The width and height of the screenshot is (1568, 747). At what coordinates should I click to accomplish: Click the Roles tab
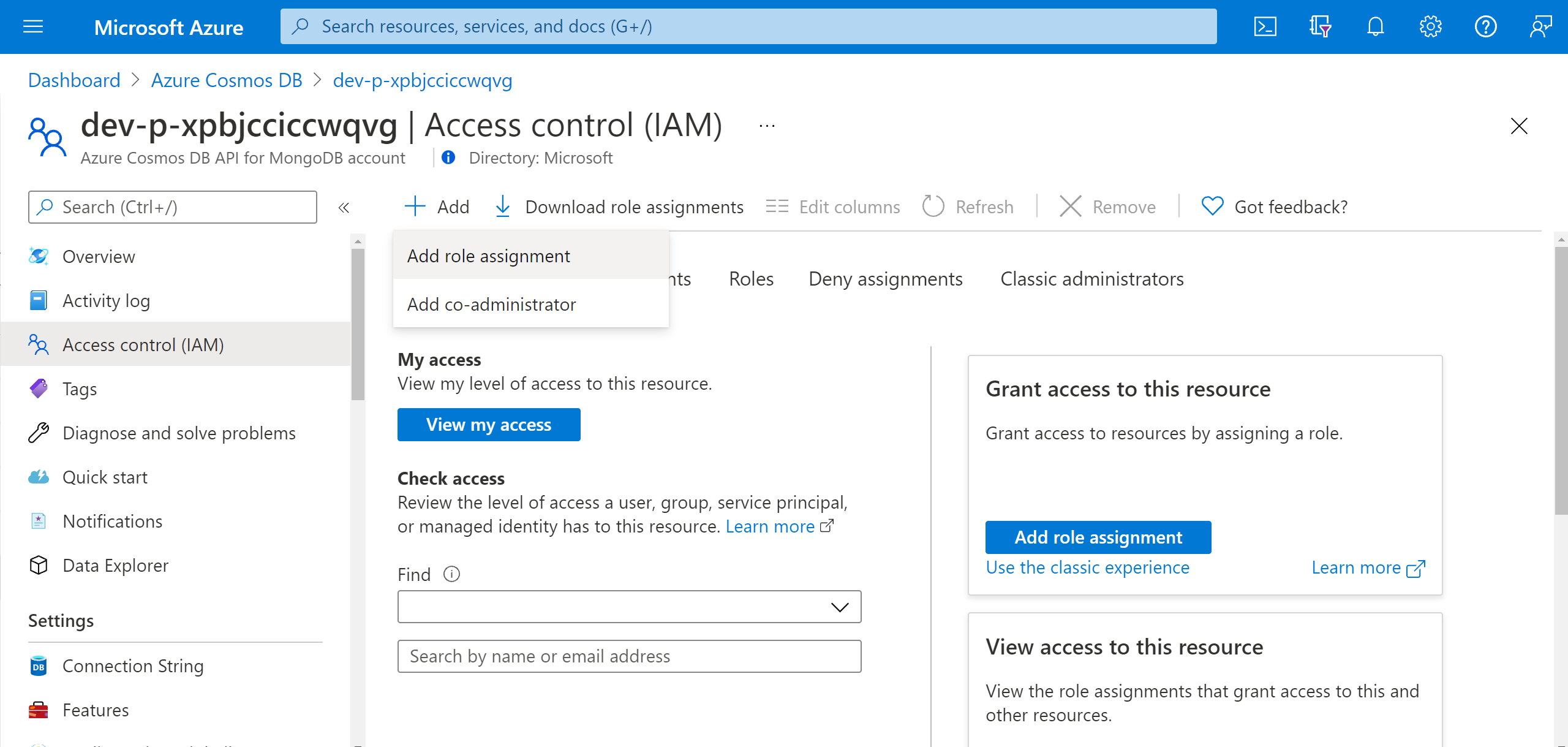(752, 279)
